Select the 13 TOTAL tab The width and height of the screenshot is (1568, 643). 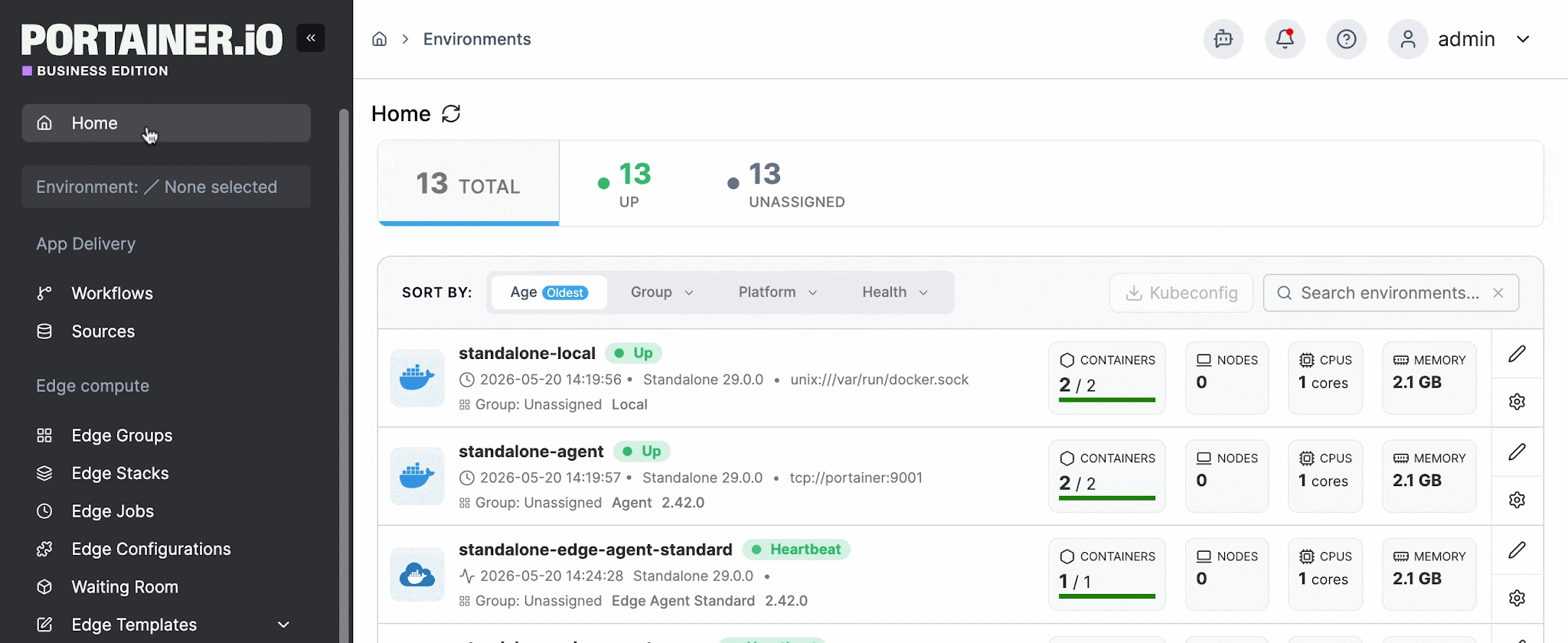pyautogui.click(x=469, y=184)
